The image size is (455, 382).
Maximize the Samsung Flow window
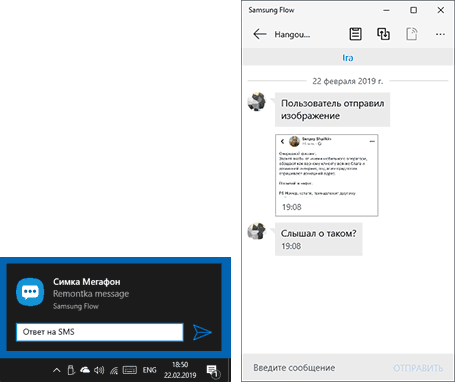click(x=413, y=10)
